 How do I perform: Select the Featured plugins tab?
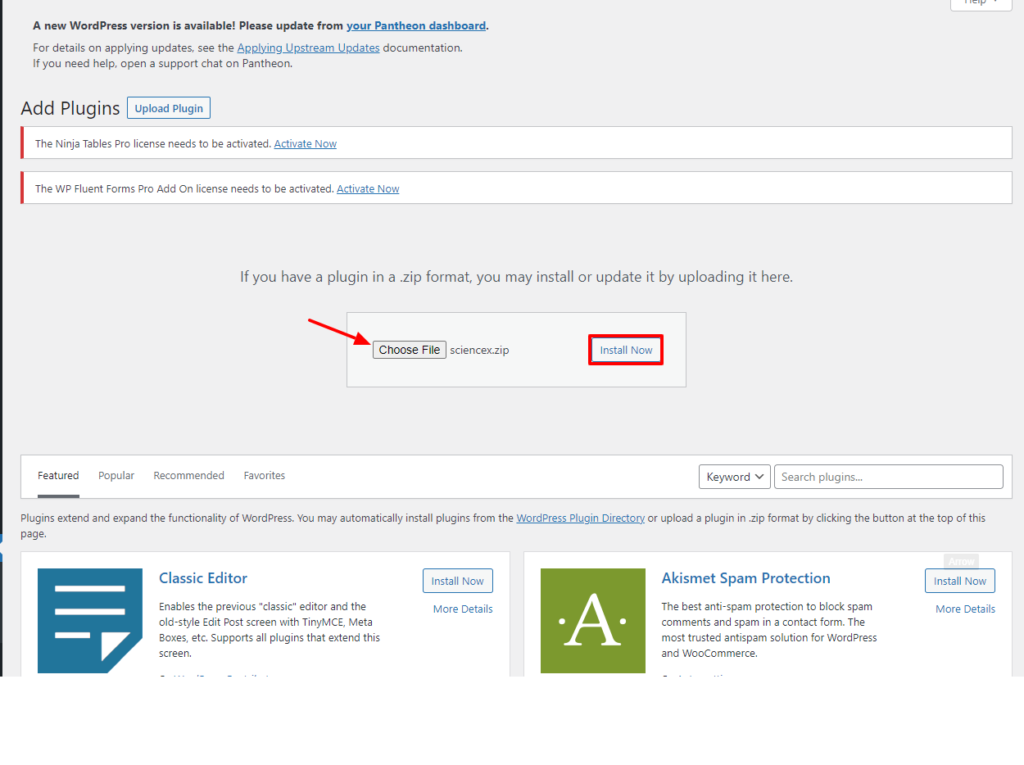pos(58,475)
